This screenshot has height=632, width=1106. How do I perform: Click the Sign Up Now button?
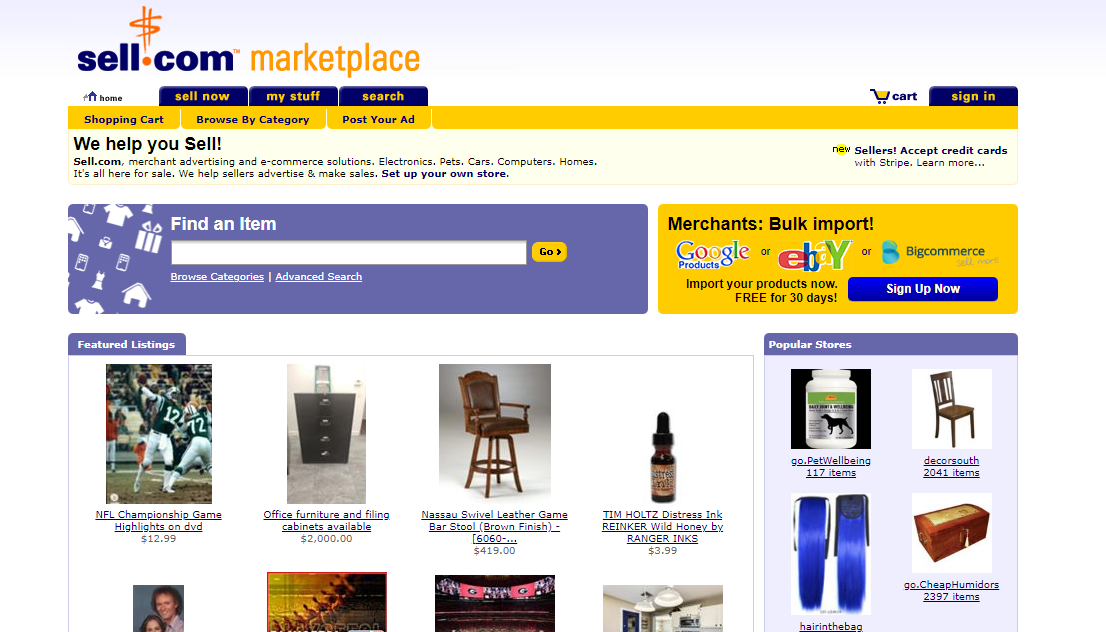click(x=923, y=288)
